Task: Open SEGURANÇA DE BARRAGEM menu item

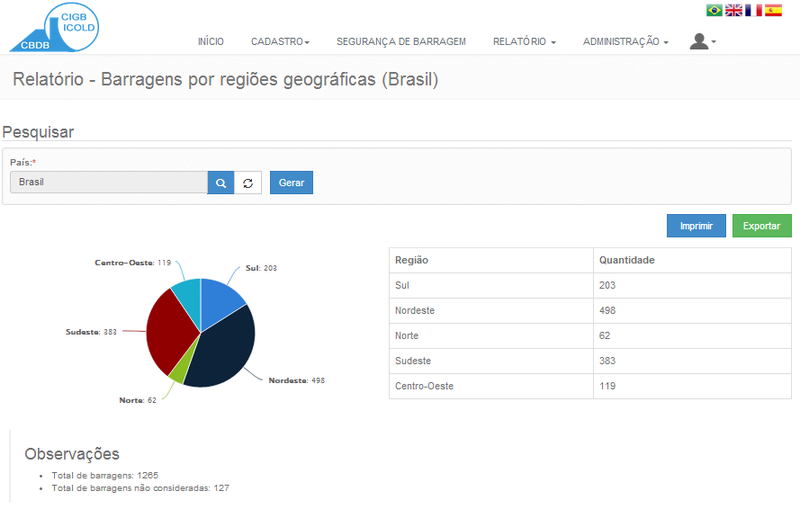Action: pyautogui.click(x=401, y=42)
